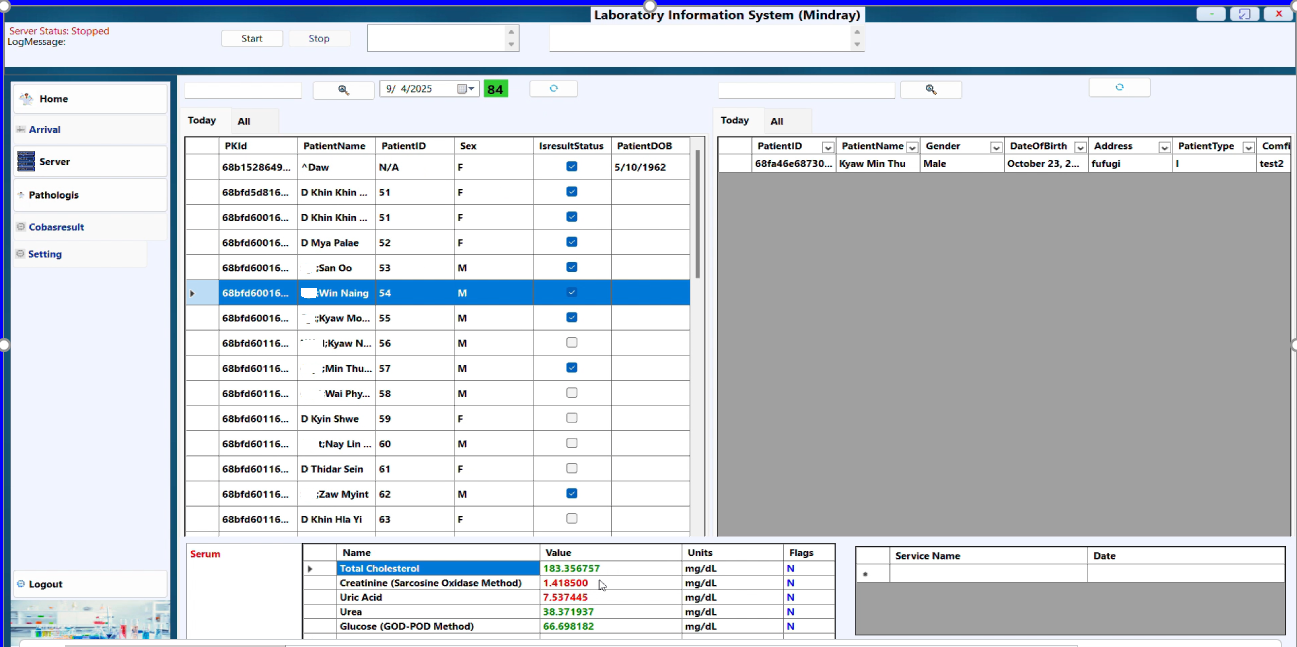Image resolution: width=1297 pixels, height=647 pixels.
Task: Switch to the left panel All tab
Action: [244, 121]
